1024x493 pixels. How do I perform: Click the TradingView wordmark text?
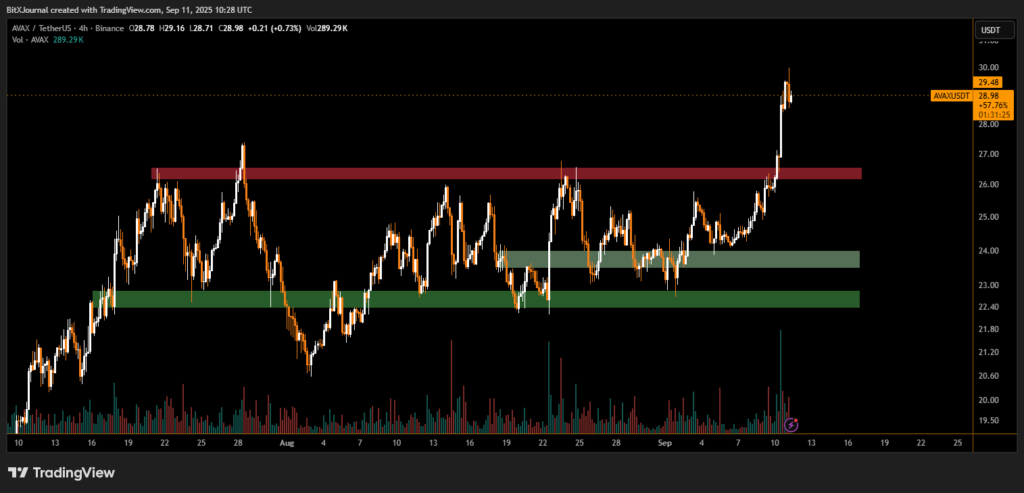[74, 473]
